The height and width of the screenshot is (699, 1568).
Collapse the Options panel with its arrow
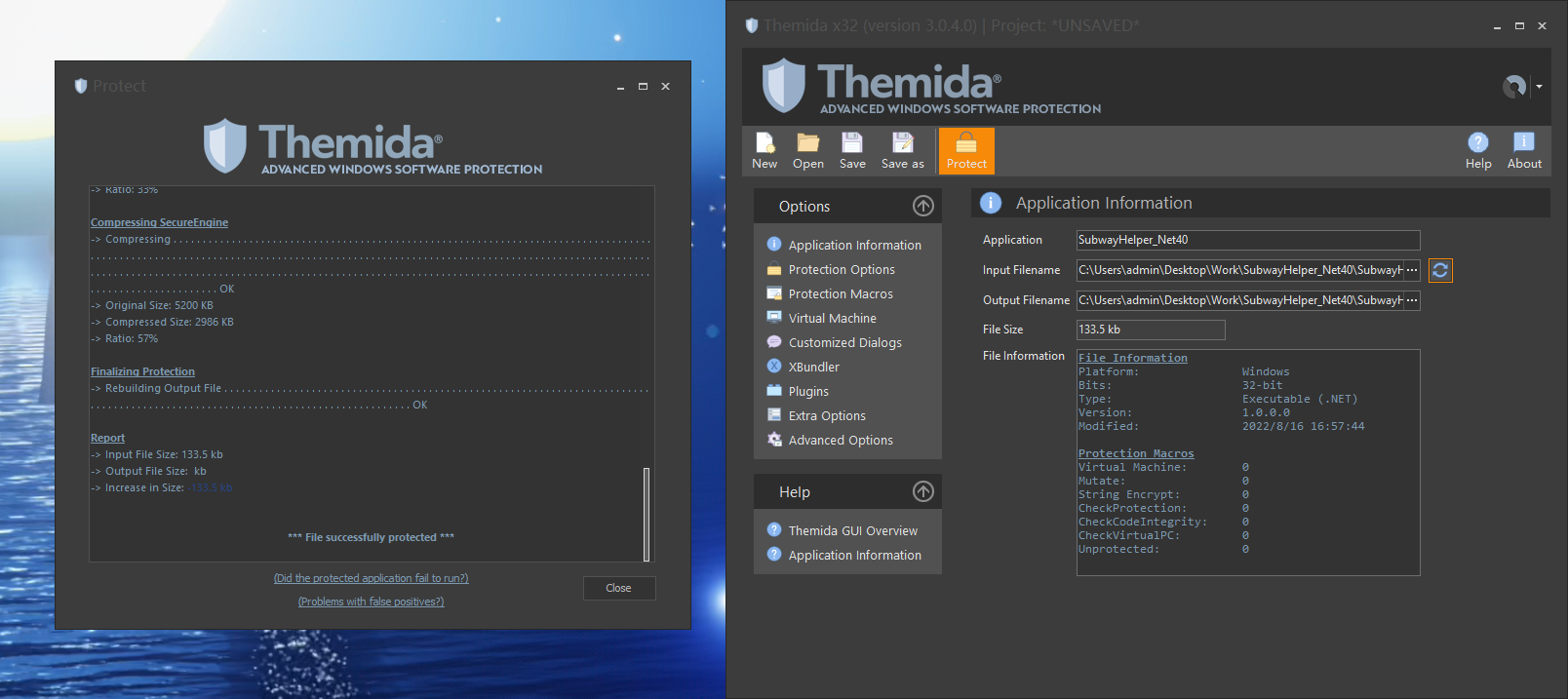923,206
